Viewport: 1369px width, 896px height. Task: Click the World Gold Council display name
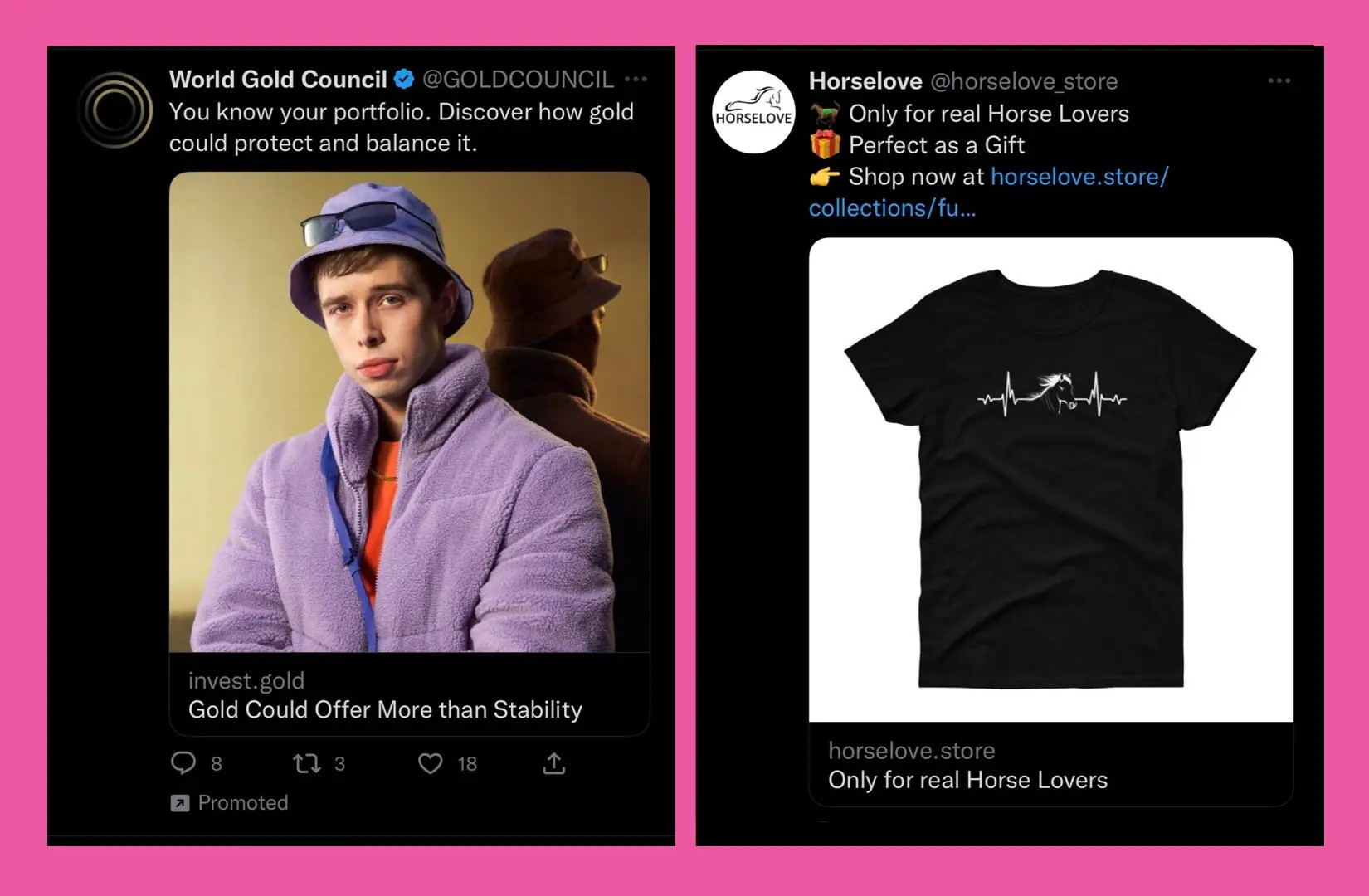[x=278, y=80]
